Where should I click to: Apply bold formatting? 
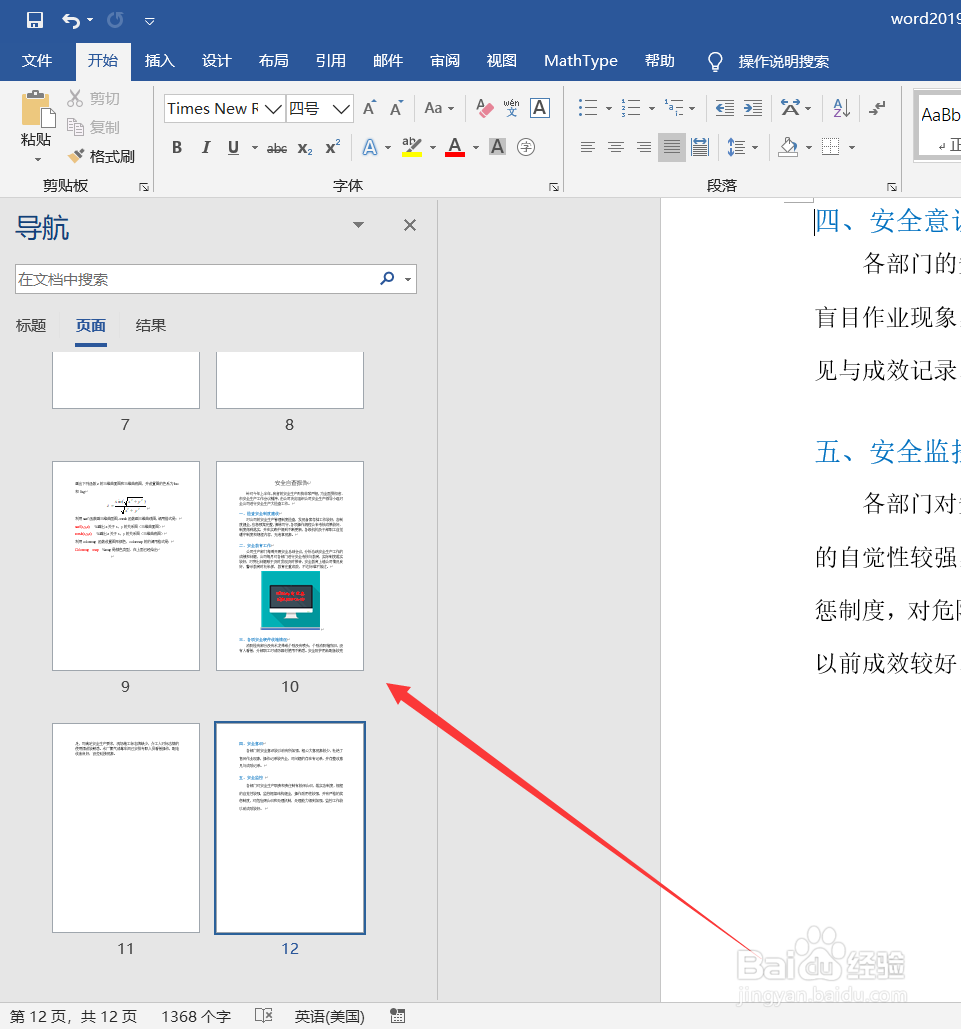[x=177, y=147]
